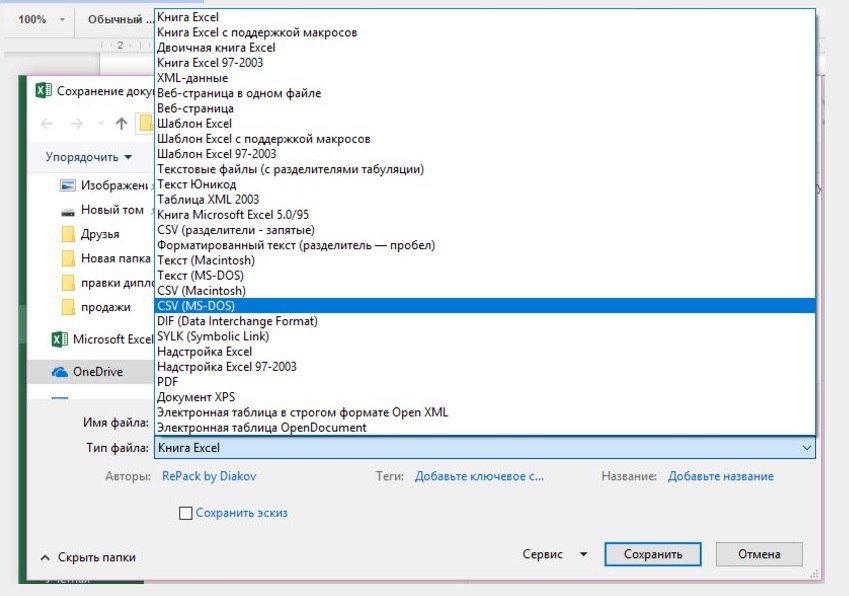Open the 100% zoom dropdown
Image resolution: width=849 pixels, height=596 pixels.
coord(62,20)
